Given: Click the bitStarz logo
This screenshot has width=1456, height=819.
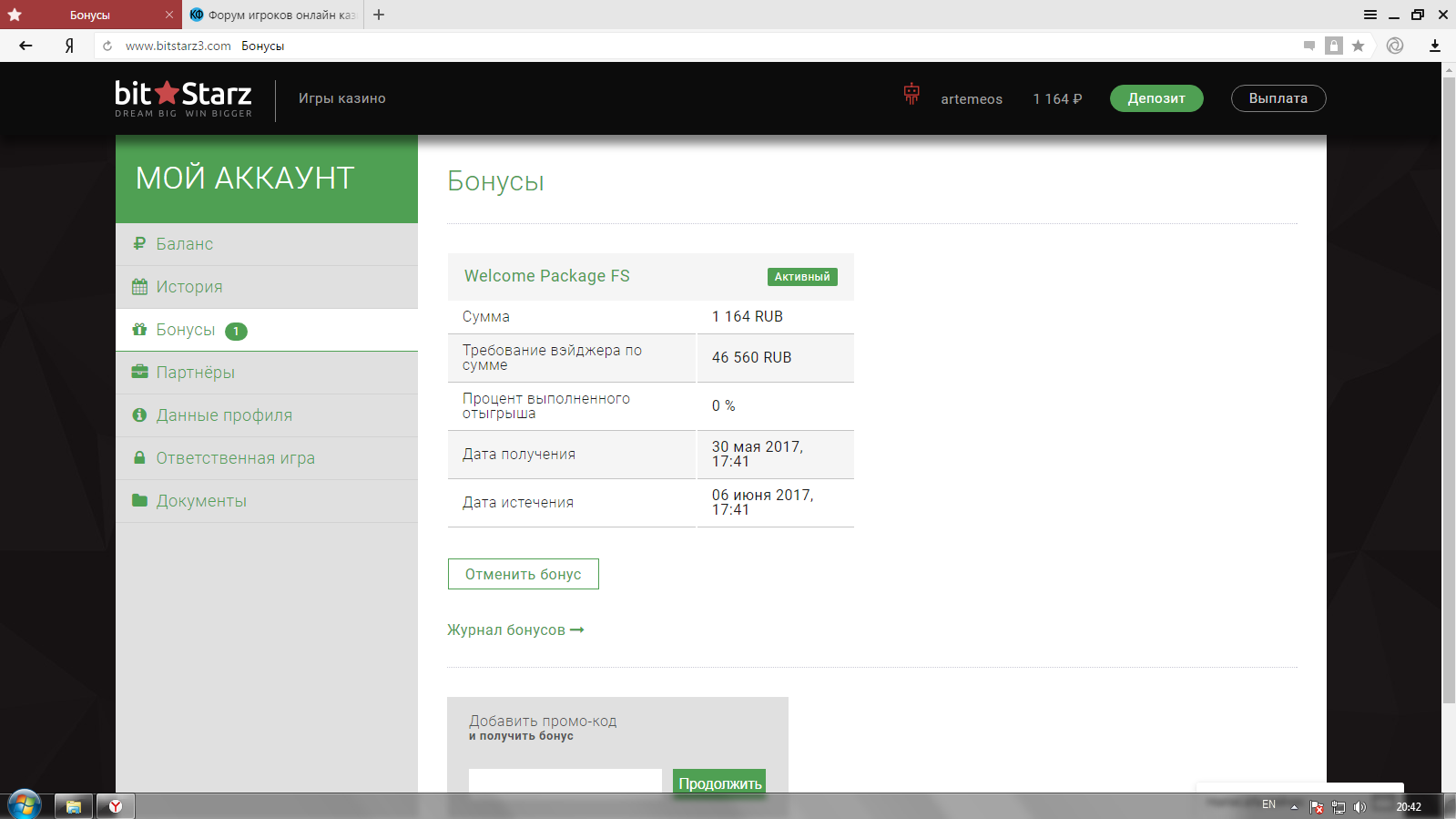Looking at the screenshot, I should click(x=183, y=98).
